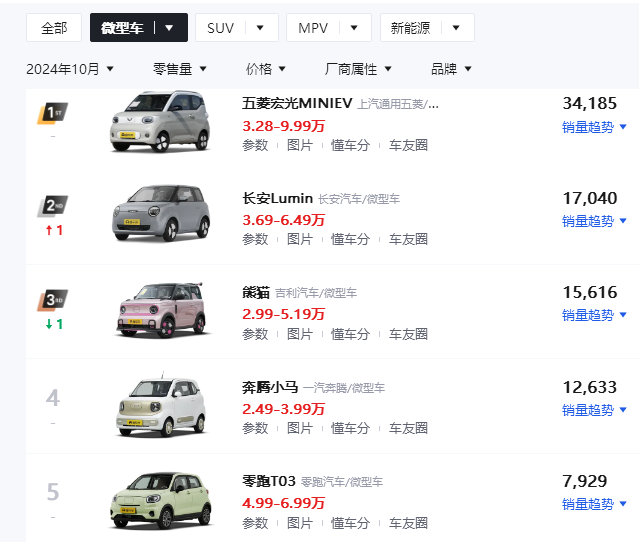Open 懂车分 for 奔腾小马

(x=350, y=429)
